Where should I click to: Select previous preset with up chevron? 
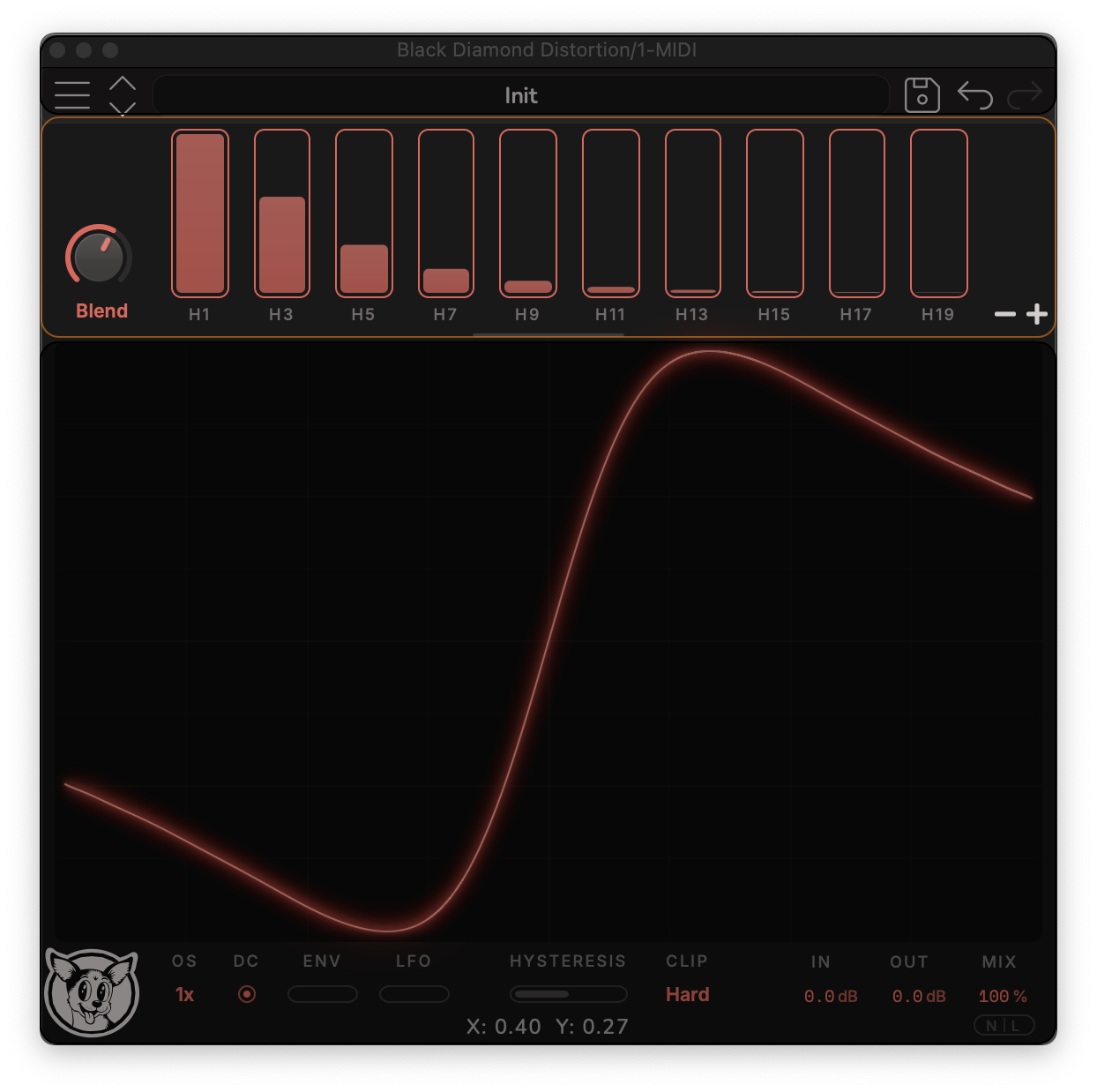tap(123, 84)
